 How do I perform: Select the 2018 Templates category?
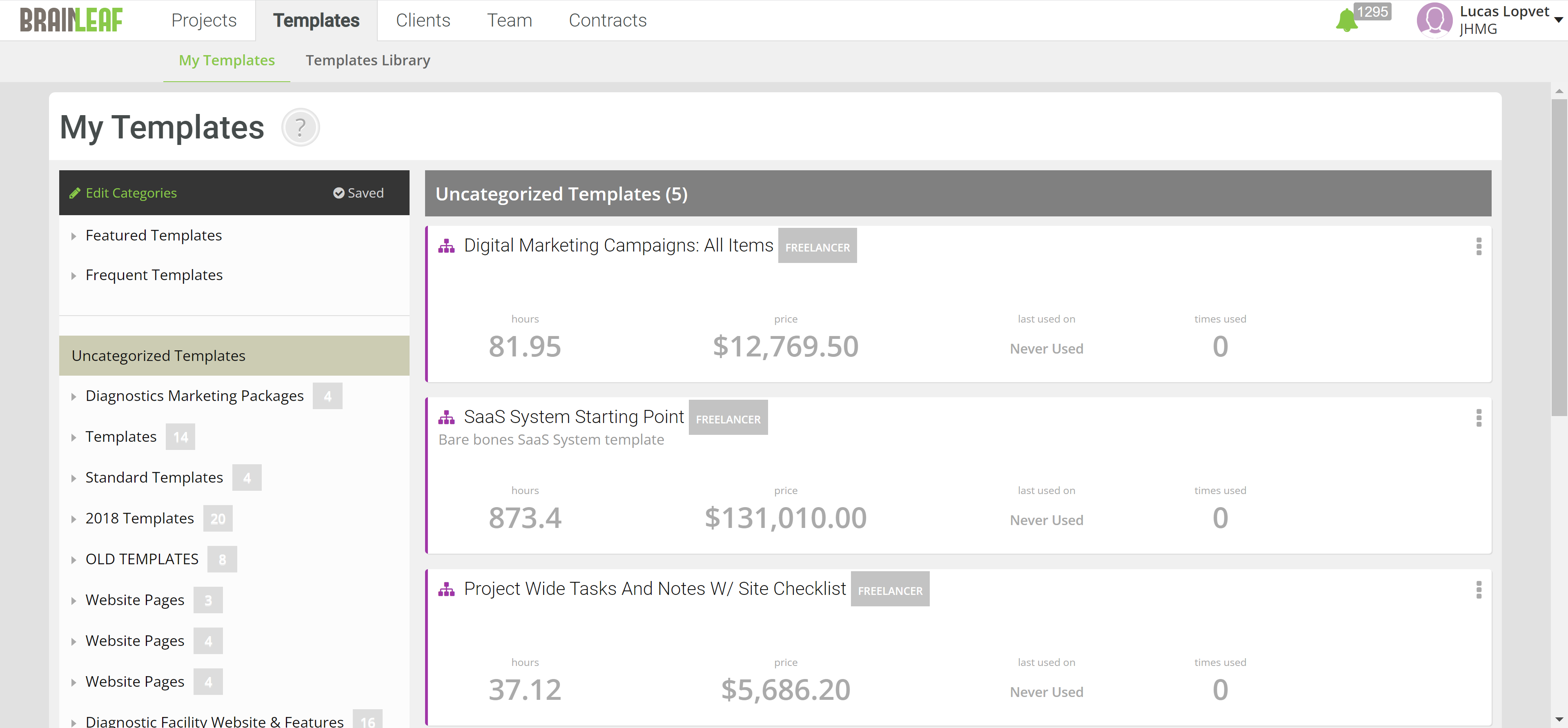pos(139,518)
